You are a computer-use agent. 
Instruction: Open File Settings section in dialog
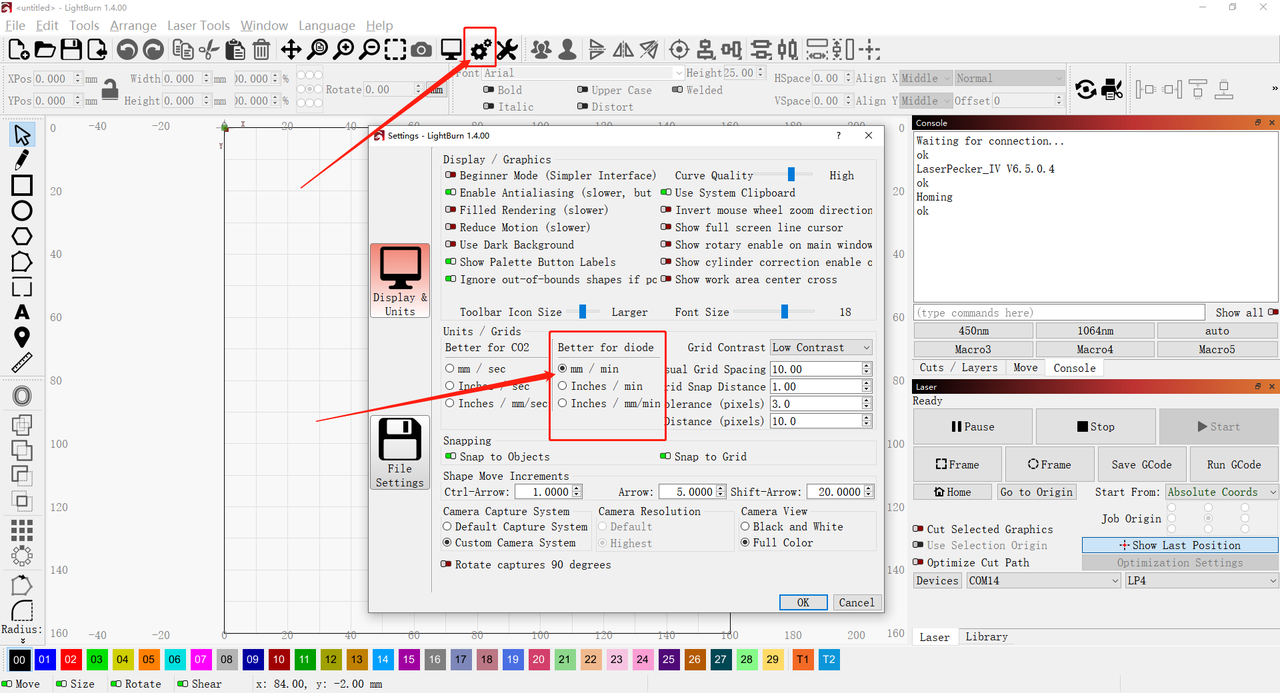(x=399, y=454)
